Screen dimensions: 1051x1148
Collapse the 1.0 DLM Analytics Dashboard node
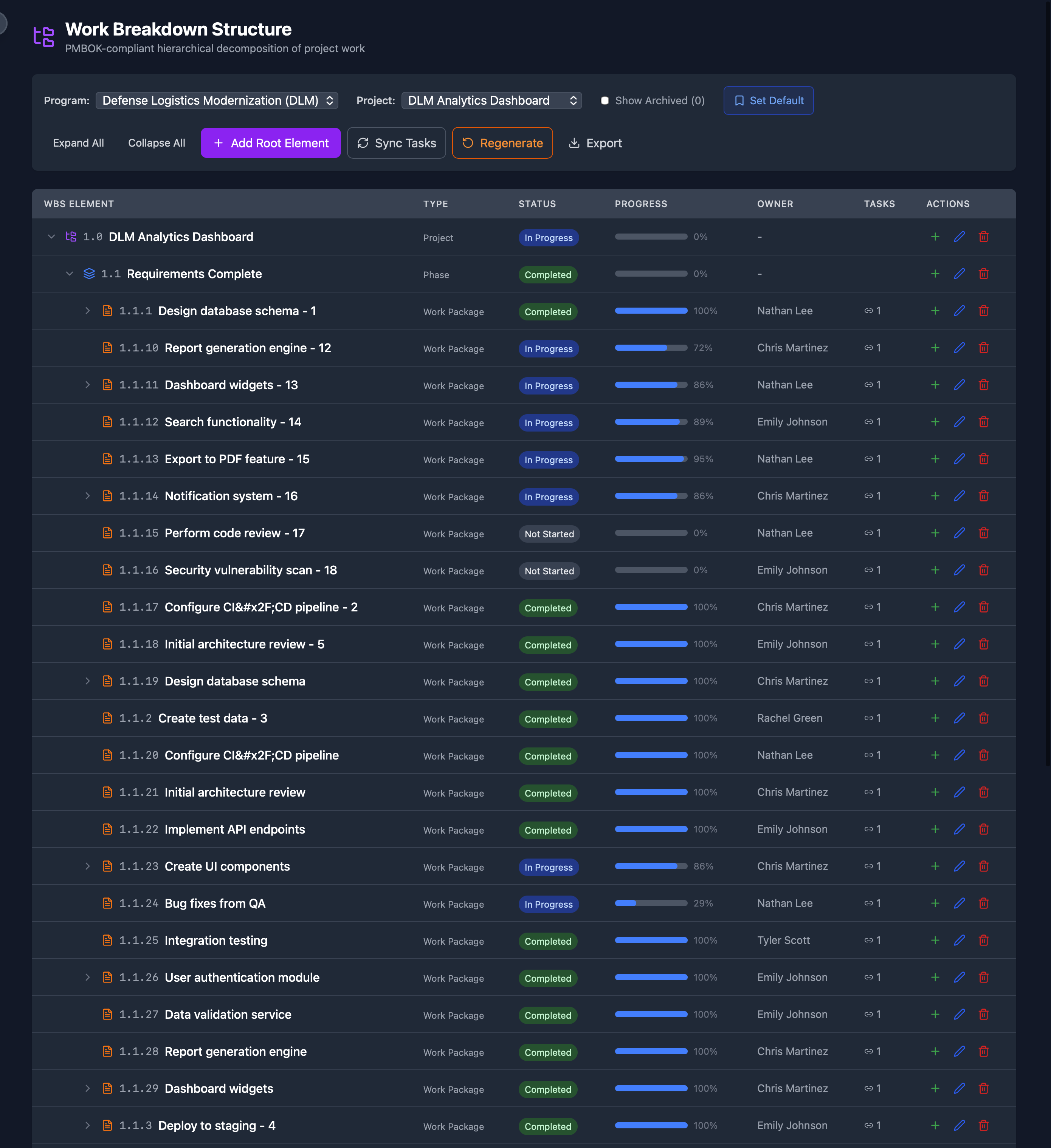pyautogui.click(x=51, y=237)
